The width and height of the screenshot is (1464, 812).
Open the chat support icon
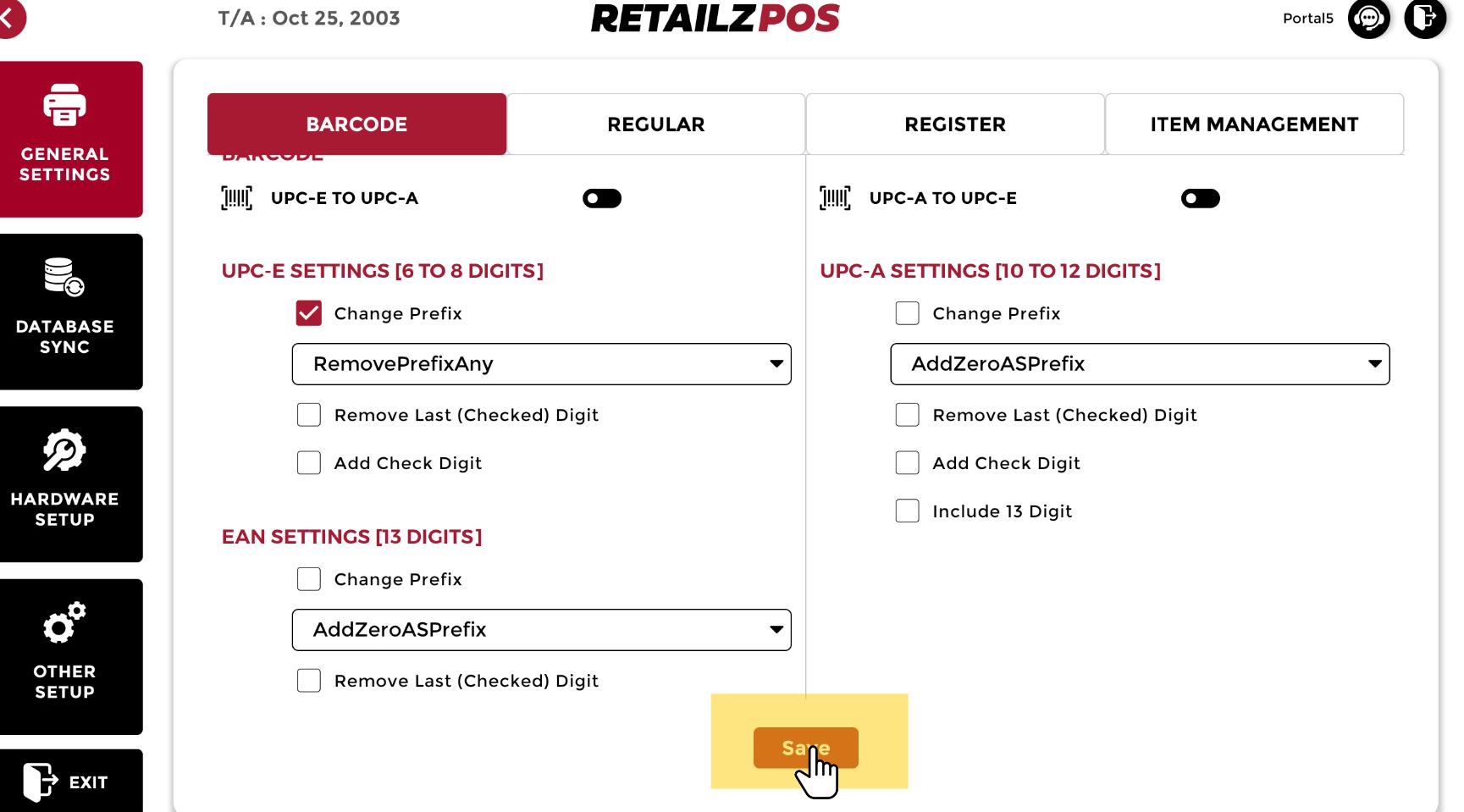pos(1368,19)
